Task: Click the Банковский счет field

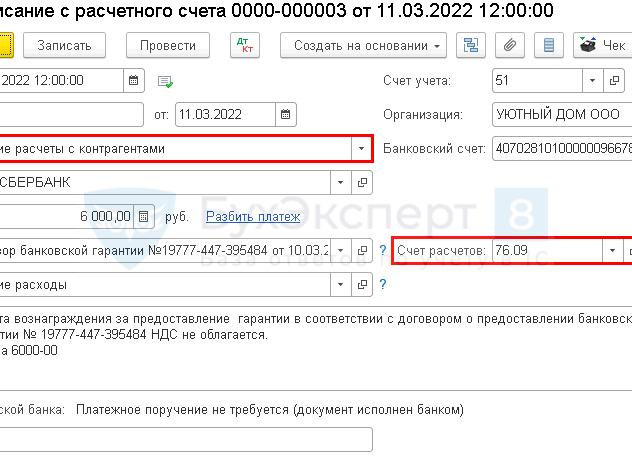Action: tap(562, 148)
